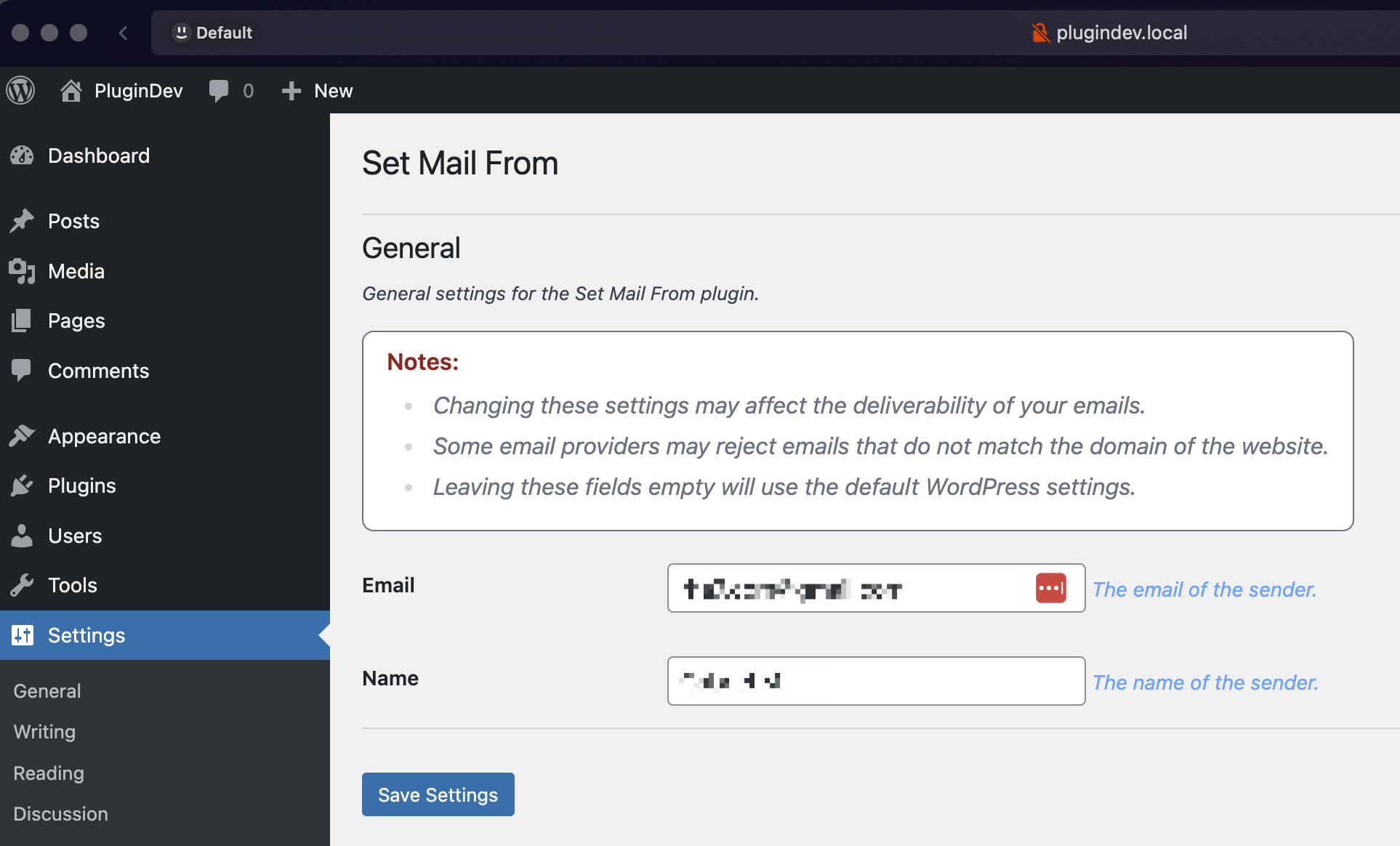This screenshot has height=846, width=1400.
Task: Click the WordPress logo icon
Action: (22, 90)
